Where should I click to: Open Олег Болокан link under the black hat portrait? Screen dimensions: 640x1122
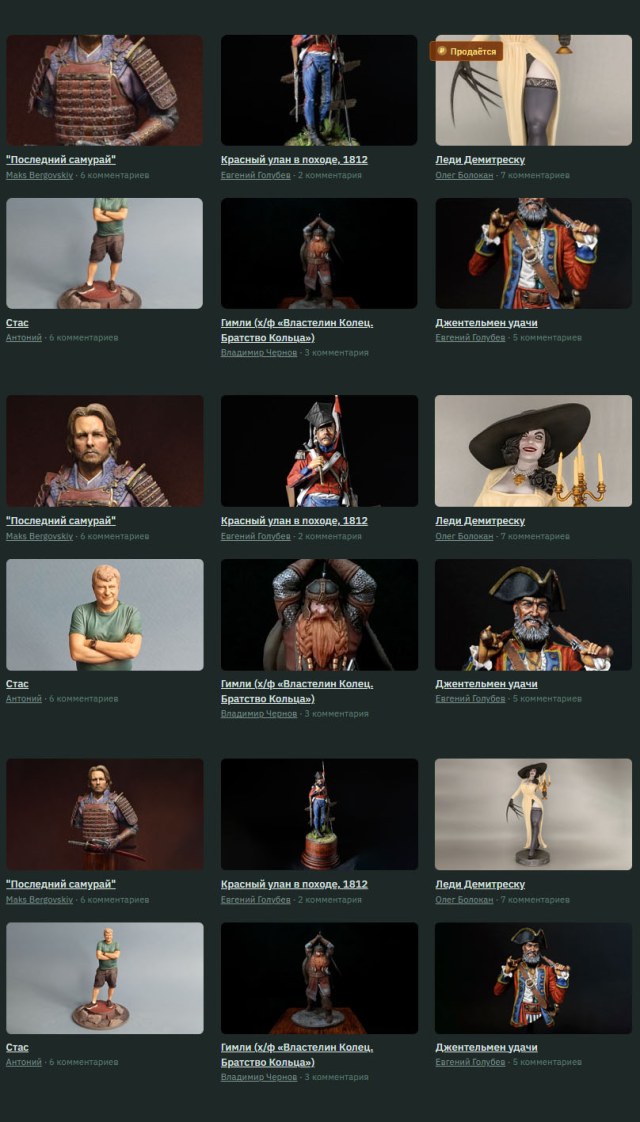pos(464,536)
